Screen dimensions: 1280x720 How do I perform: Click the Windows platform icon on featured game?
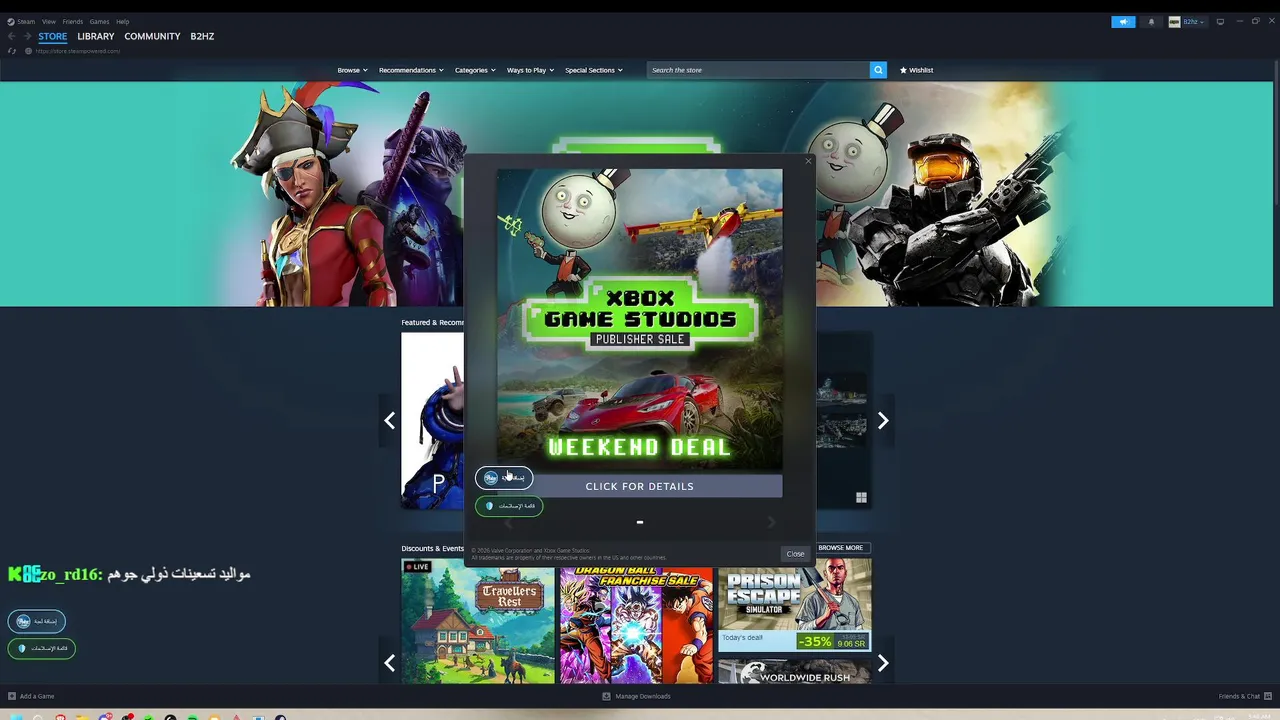(861, 497)
